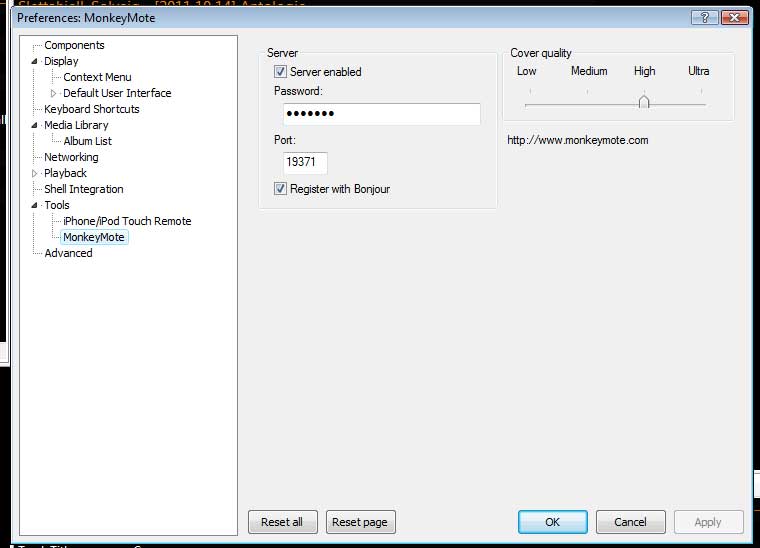Click the Apply button
Viewport: 760px width, 548px height.
point(708,522)
